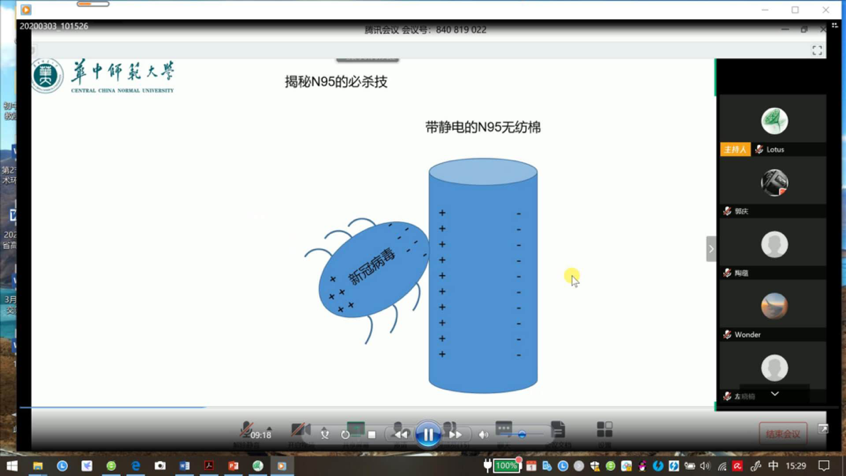
Task: Collapse the participant panel with side arrow
Action: 711,248
